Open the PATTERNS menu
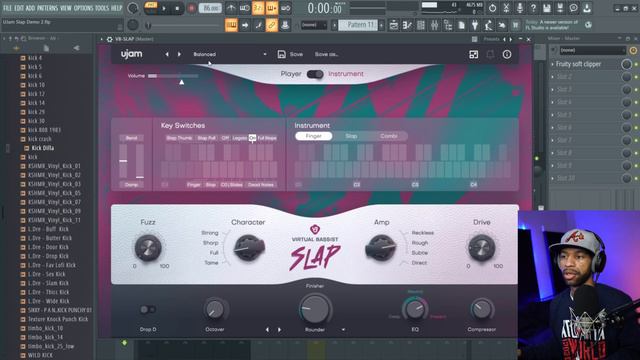 point(48,8)
